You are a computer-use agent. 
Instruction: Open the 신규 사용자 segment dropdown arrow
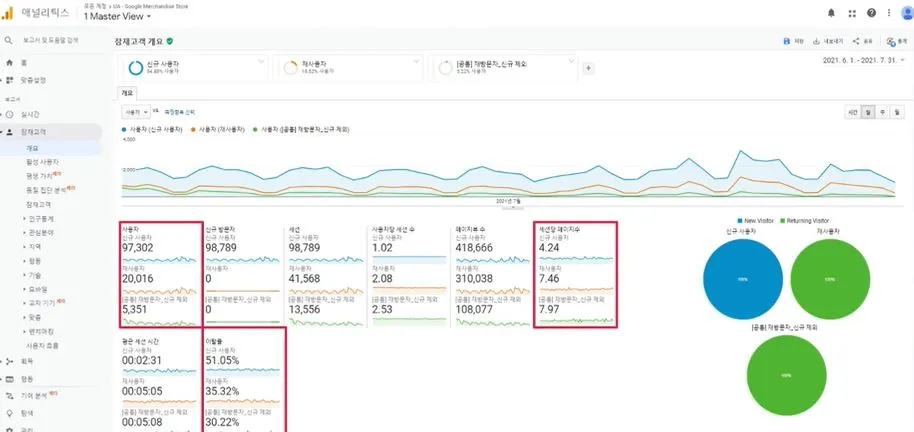[262, 61]
